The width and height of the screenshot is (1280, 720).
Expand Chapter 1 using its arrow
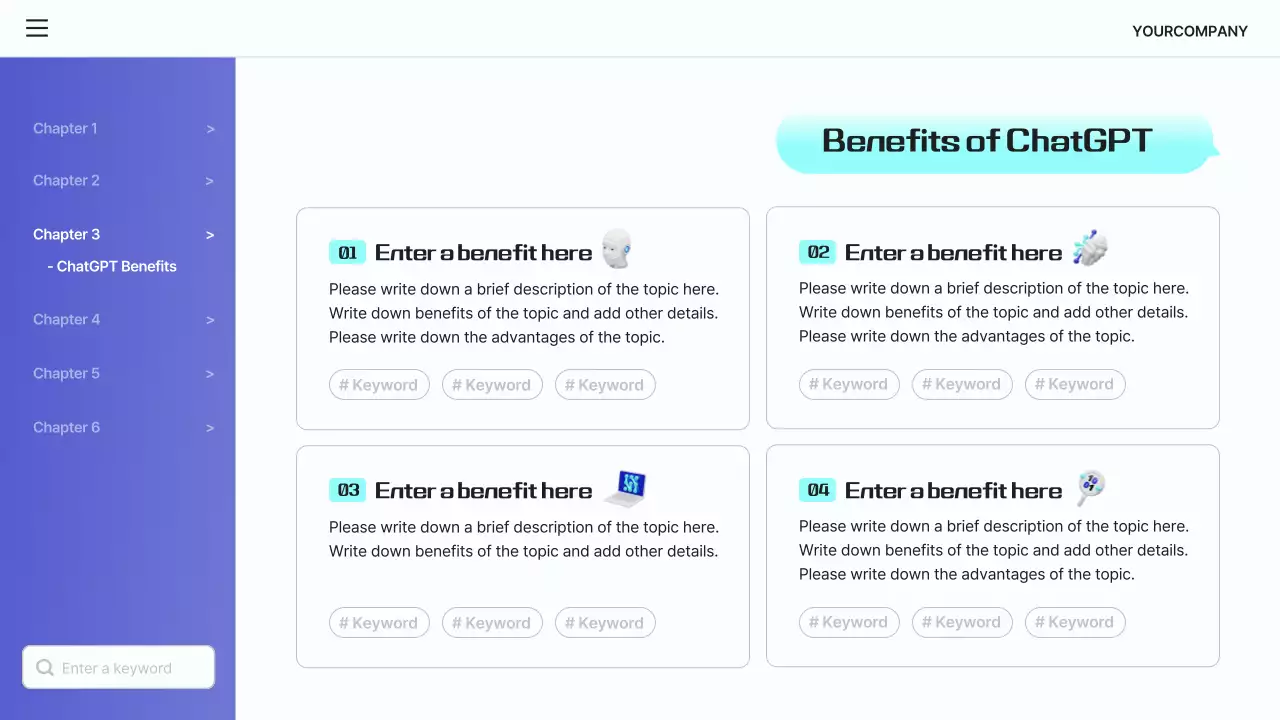click(210, 129)
